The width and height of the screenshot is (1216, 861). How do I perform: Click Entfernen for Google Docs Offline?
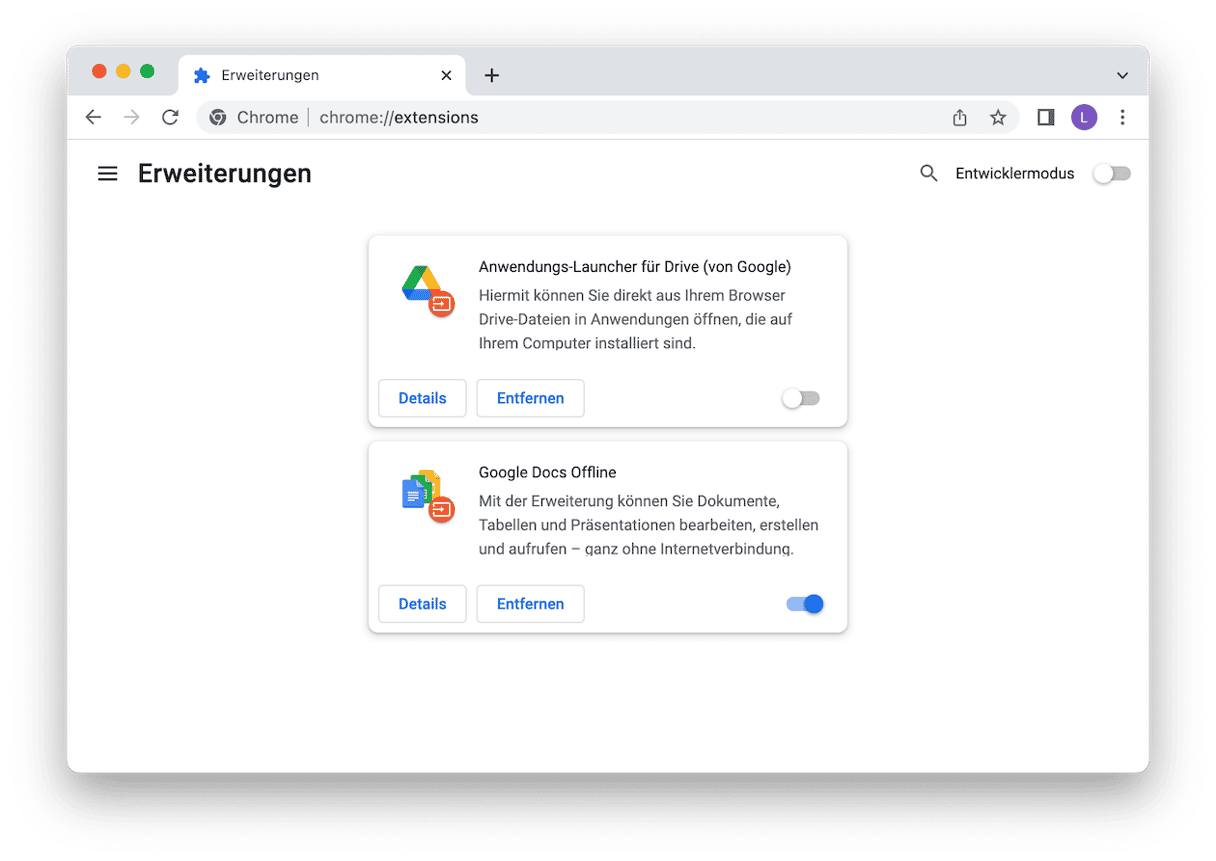pyautogui.click(x=530, y=604)
